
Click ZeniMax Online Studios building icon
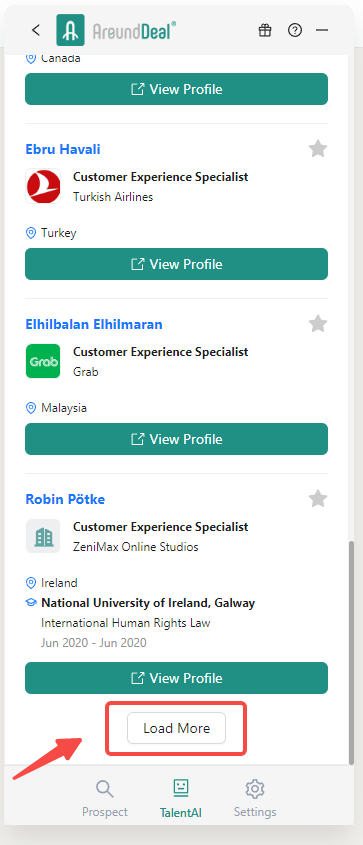click(43, 536)
